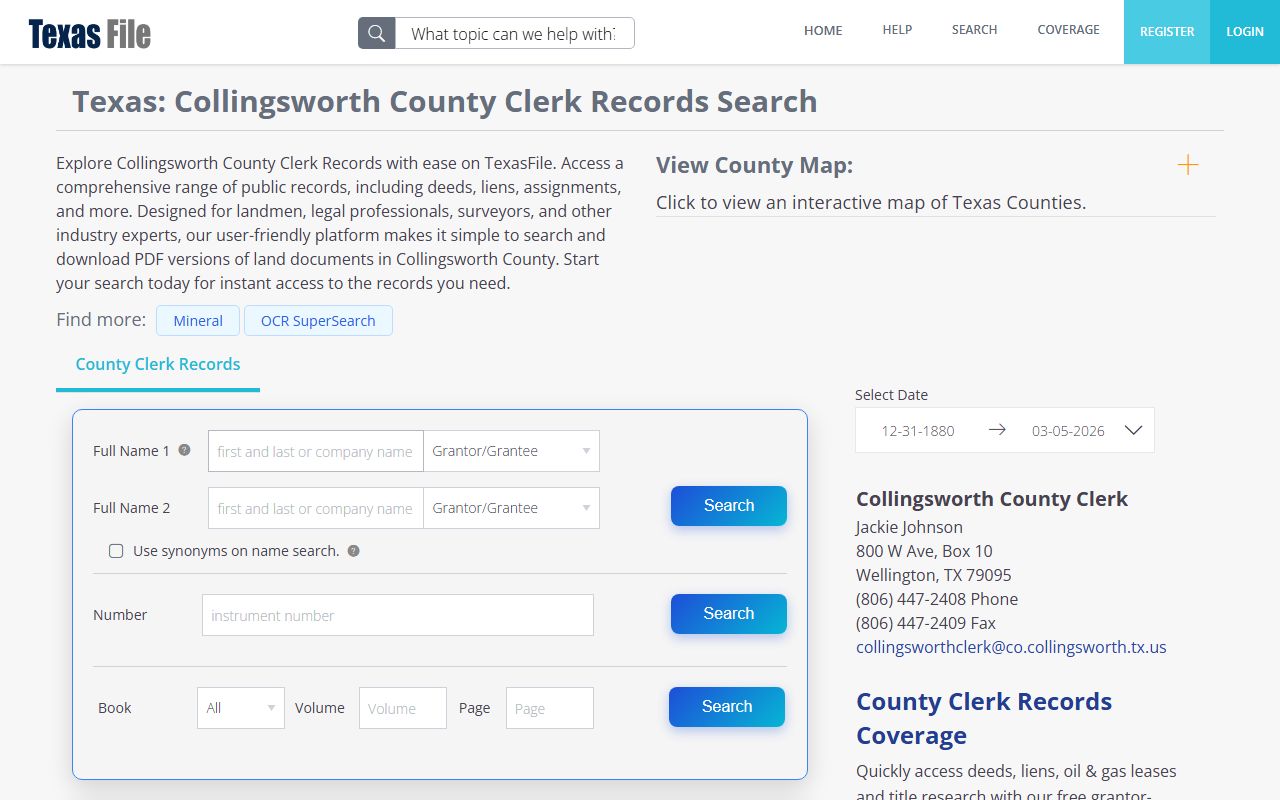This screenshot has height=800, width=1280.
Task: Open the COVERAGE menu item
Action: pos(1068,30)
